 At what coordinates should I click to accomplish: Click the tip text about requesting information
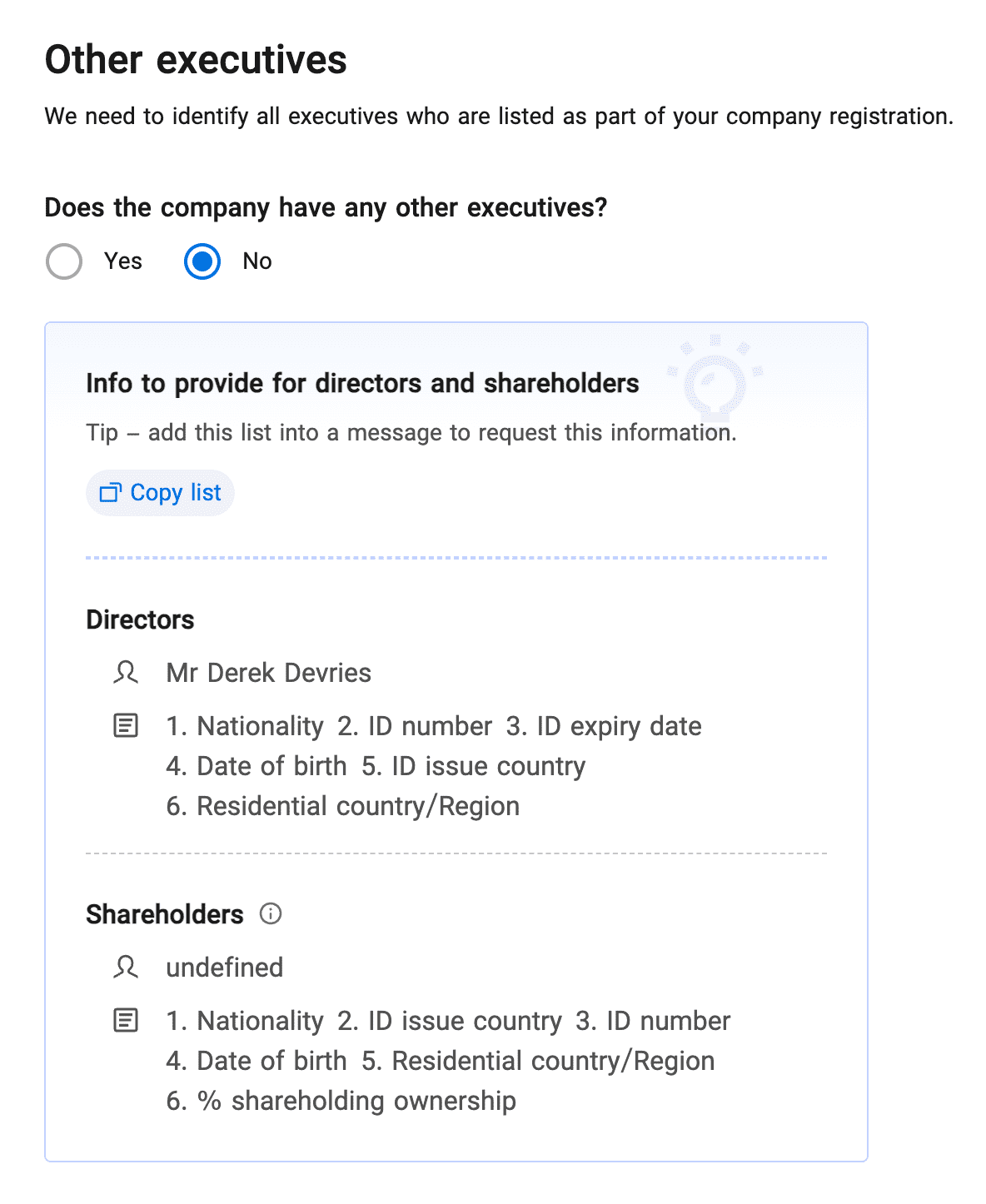click(x=411, y=433)
